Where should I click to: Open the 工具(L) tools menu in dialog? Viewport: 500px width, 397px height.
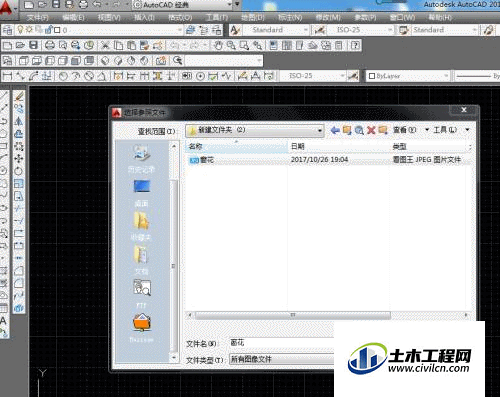(451, 130)
